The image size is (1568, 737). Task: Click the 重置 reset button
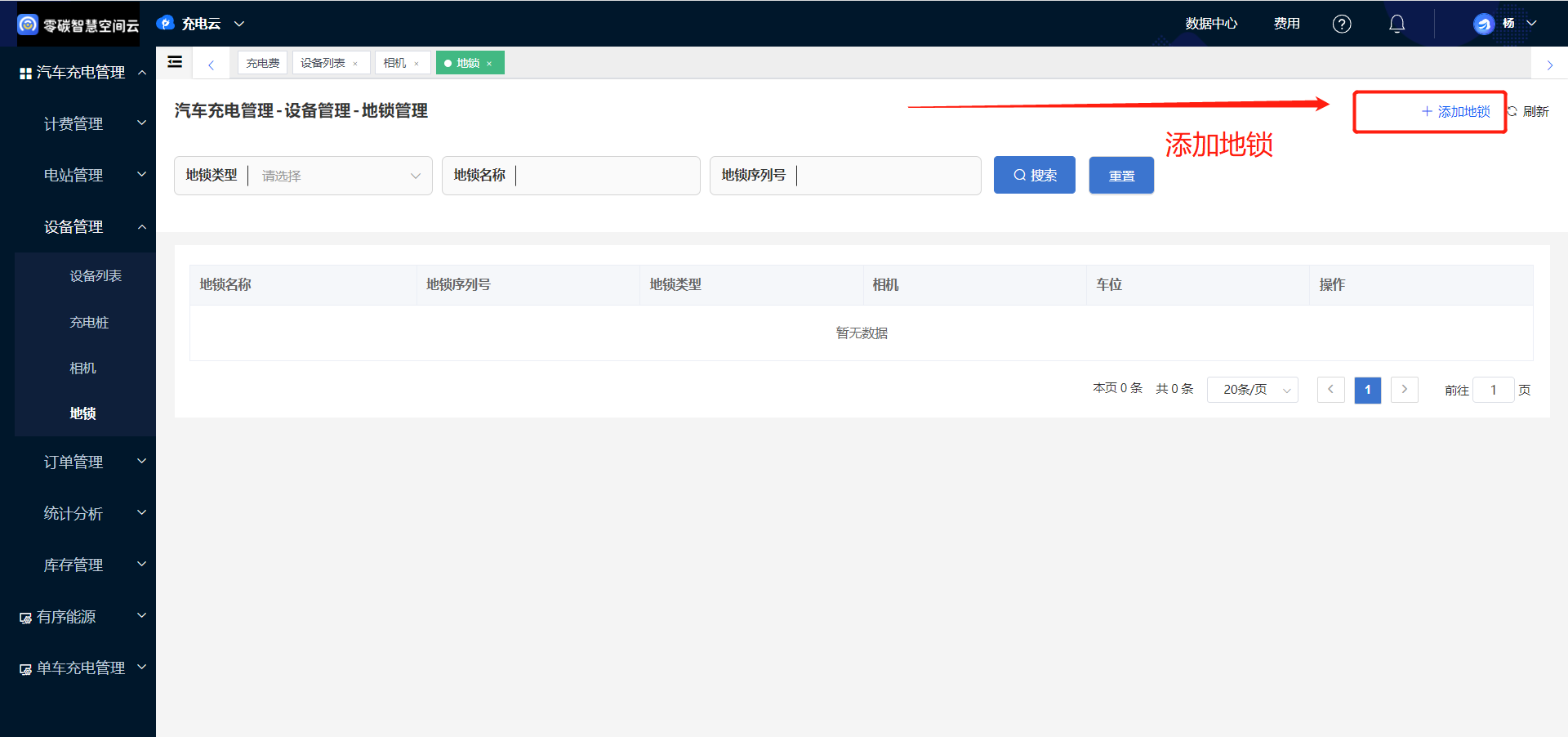pyautogui.click(x=1121, y=175)
